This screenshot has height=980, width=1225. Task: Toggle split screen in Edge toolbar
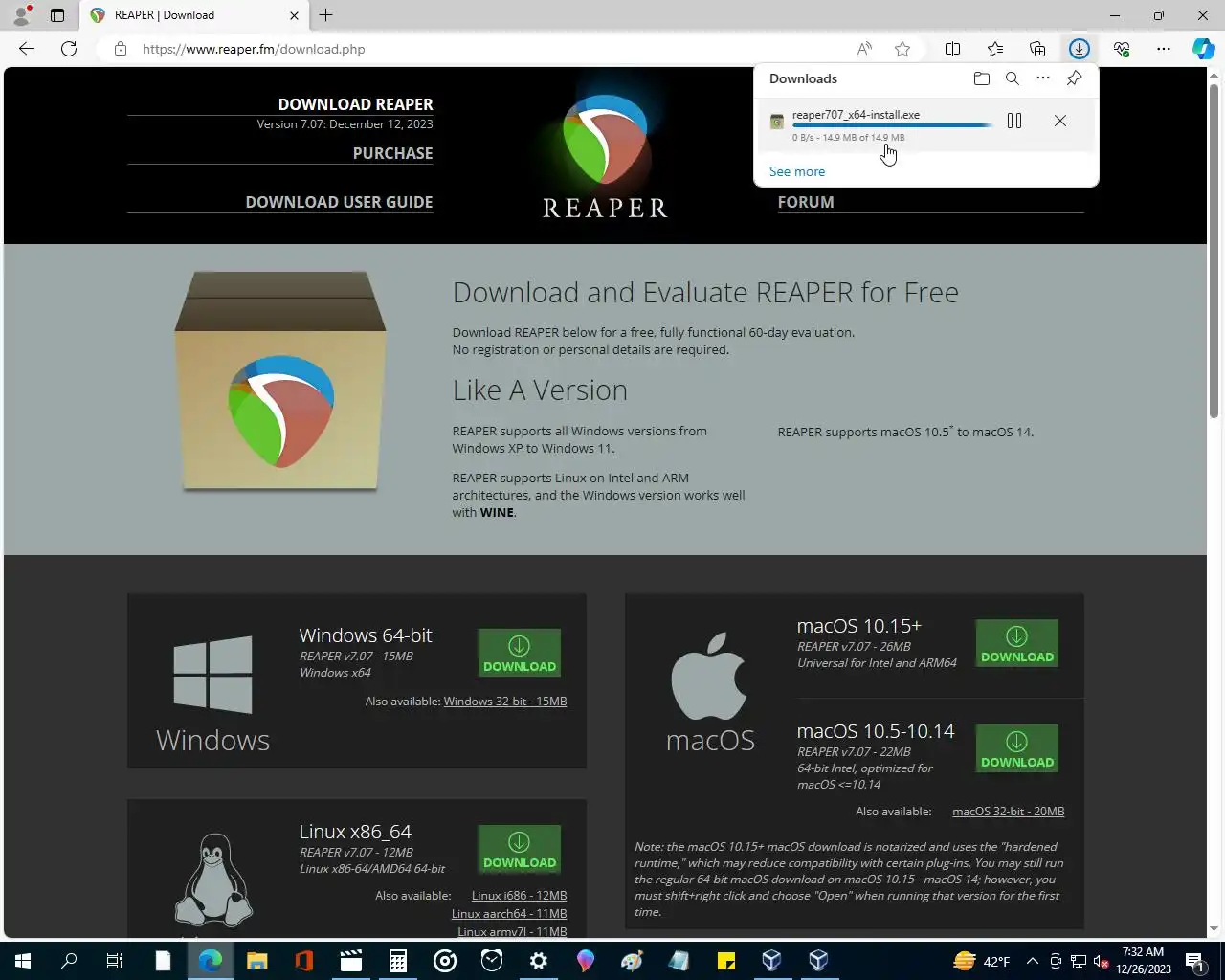coord(953,49)
